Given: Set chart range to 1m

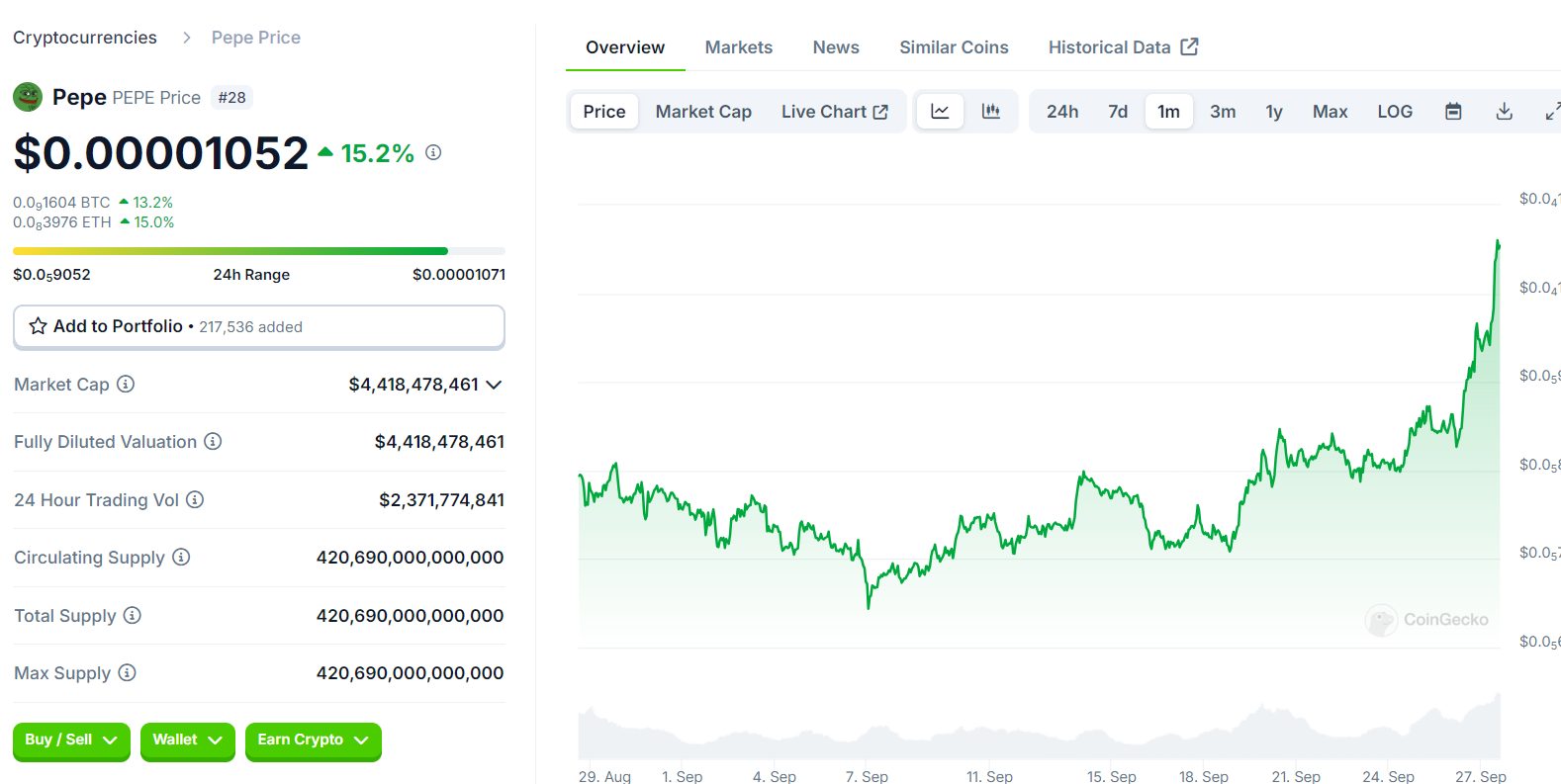Looking at the screenshot, I should click(x=1168, y=112).
